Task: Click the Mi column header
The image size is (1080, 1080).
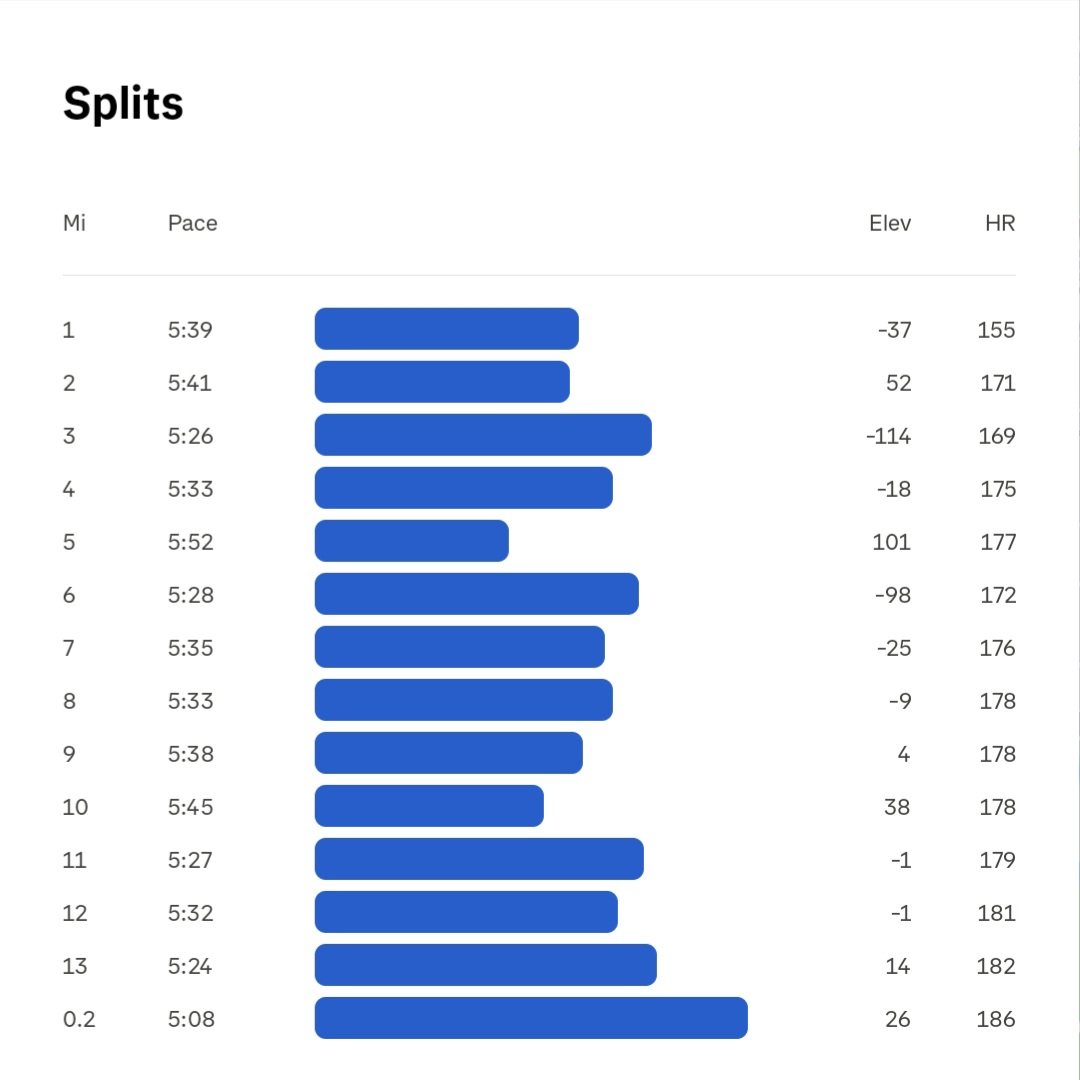Action: (74, 223)
